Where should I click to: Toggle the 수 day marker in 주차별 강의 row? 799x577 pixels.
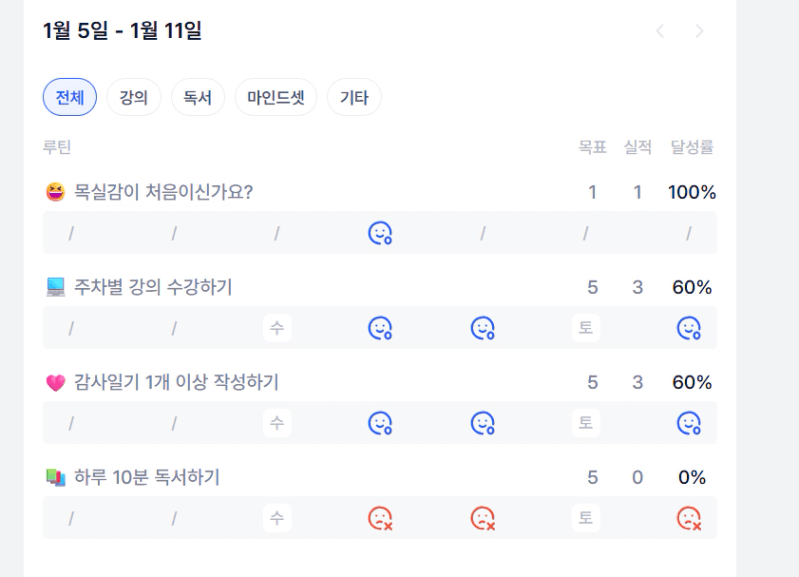tap(277, 328)
